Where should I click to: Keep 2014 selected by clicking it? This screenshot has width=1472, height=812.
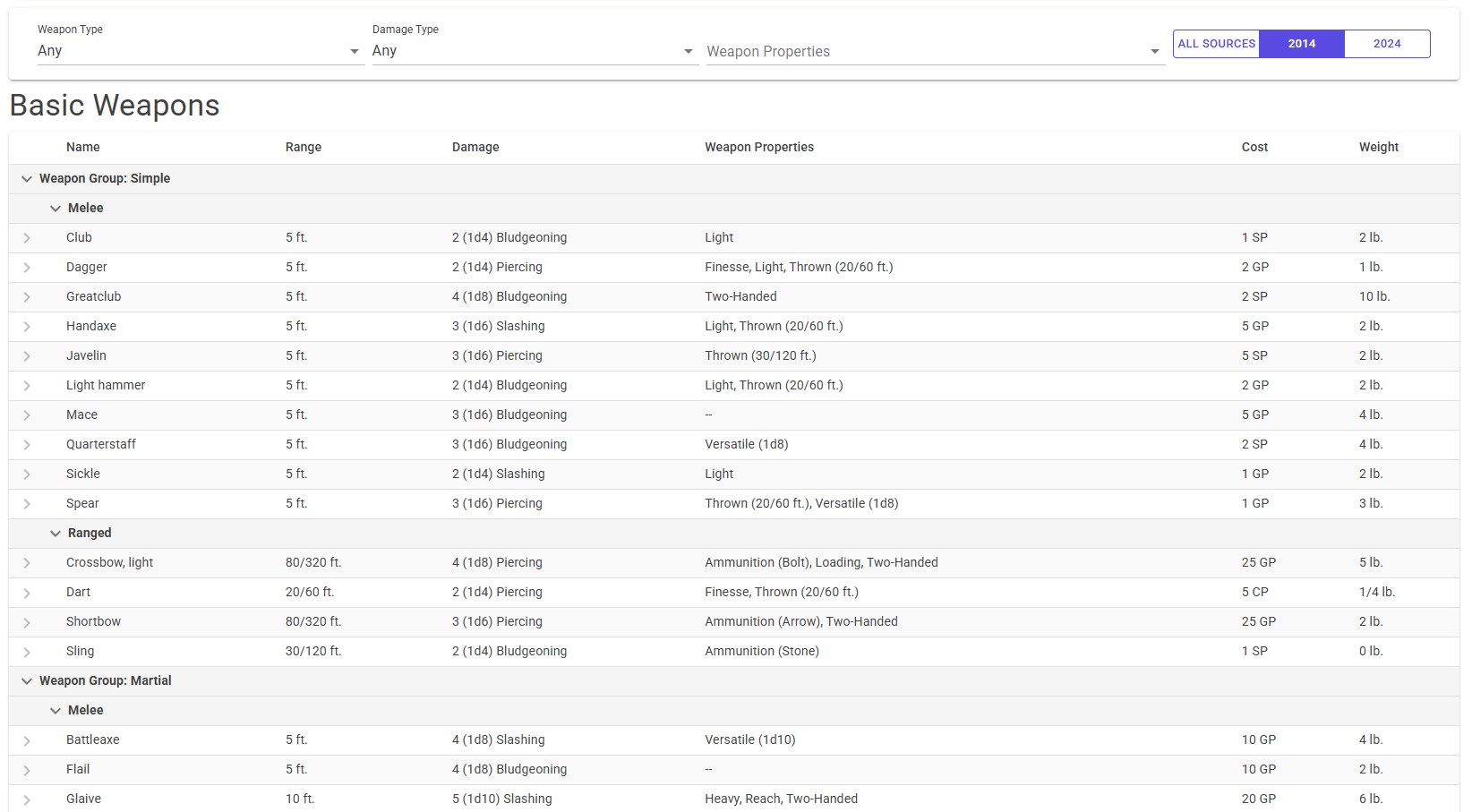[x=1301, y=43]
